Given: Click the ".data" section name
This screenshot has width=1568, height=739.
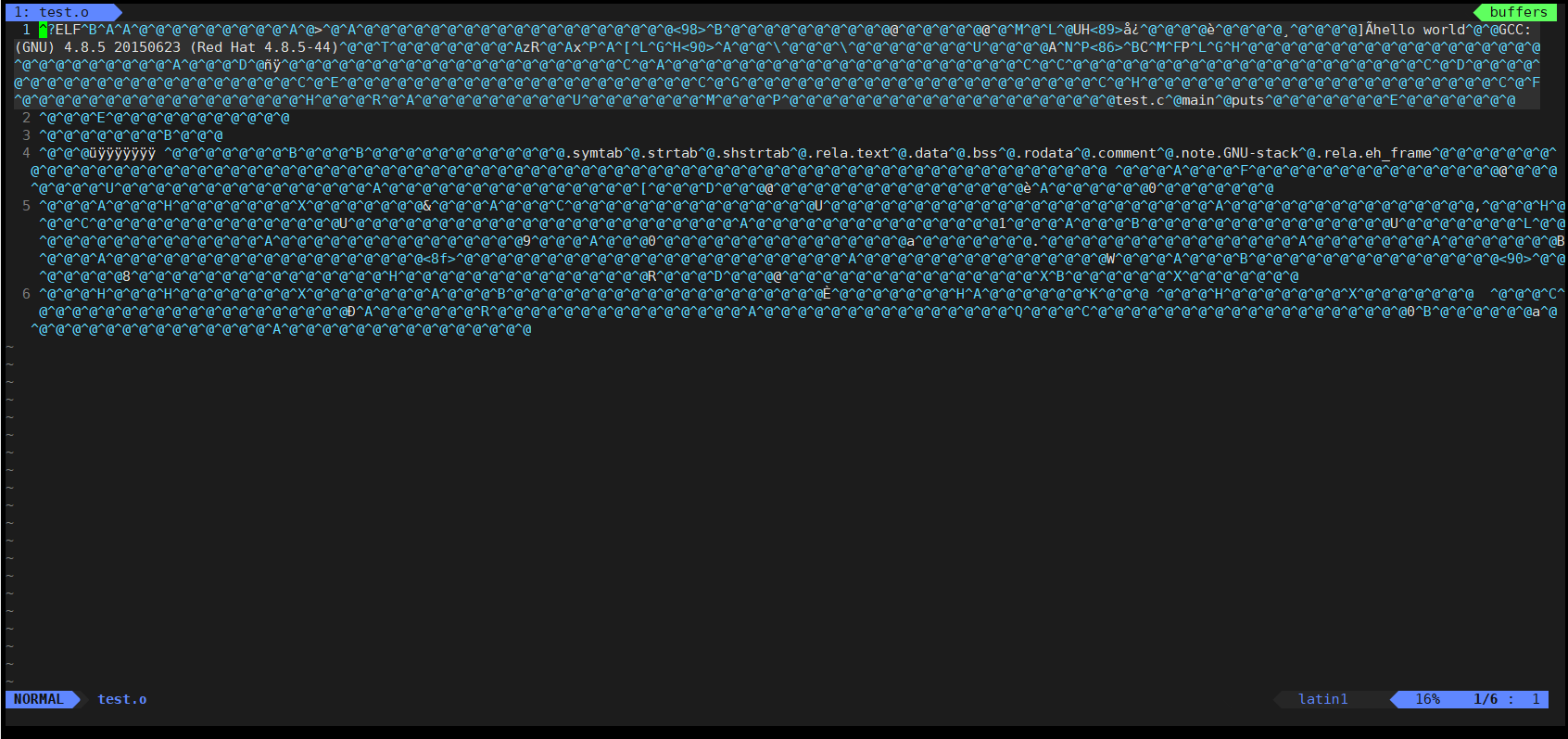Looking at the screenshot, I should pos(927,153).
